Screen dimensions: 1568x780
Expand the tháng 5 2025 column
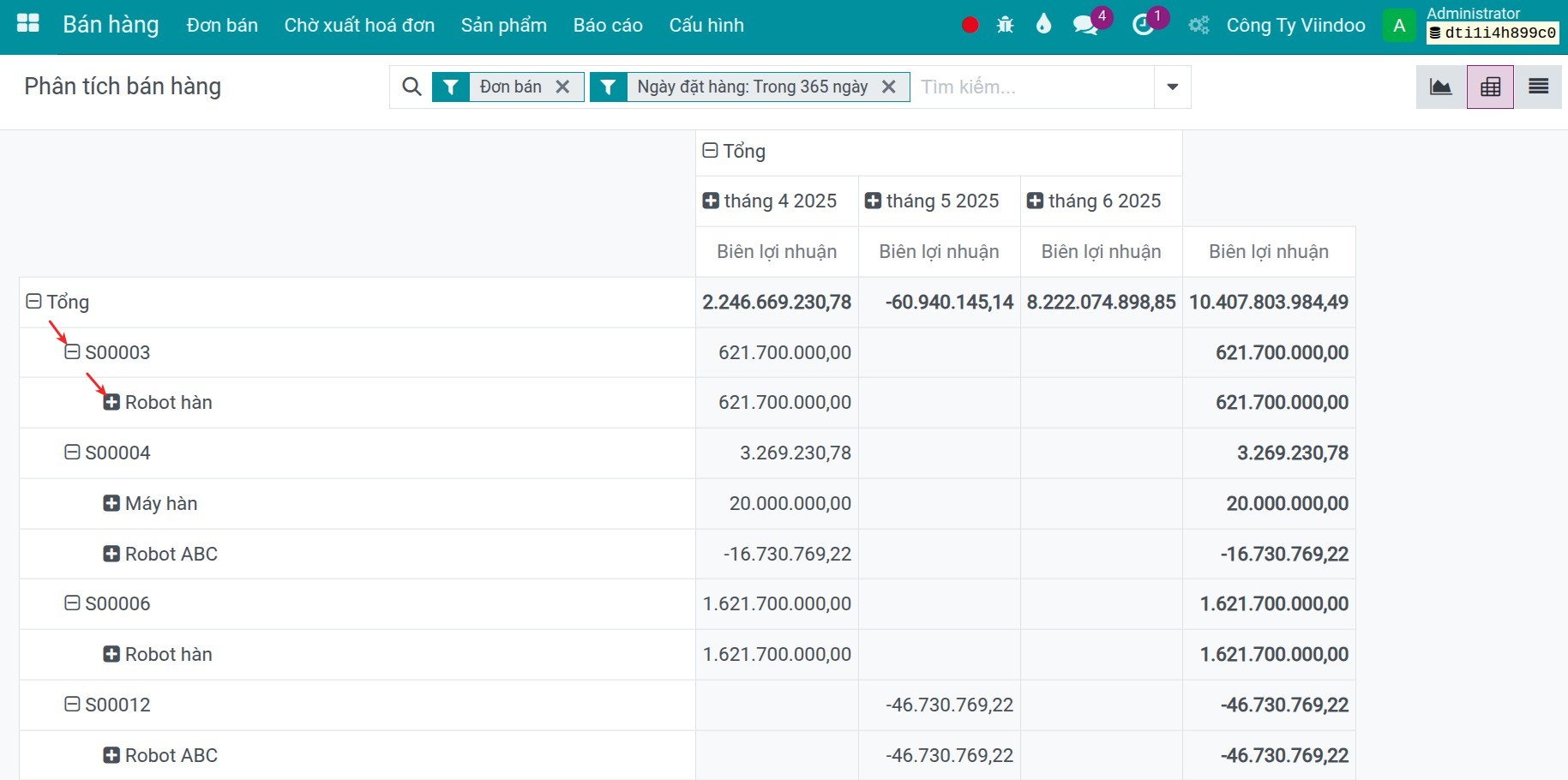[873, 201]
